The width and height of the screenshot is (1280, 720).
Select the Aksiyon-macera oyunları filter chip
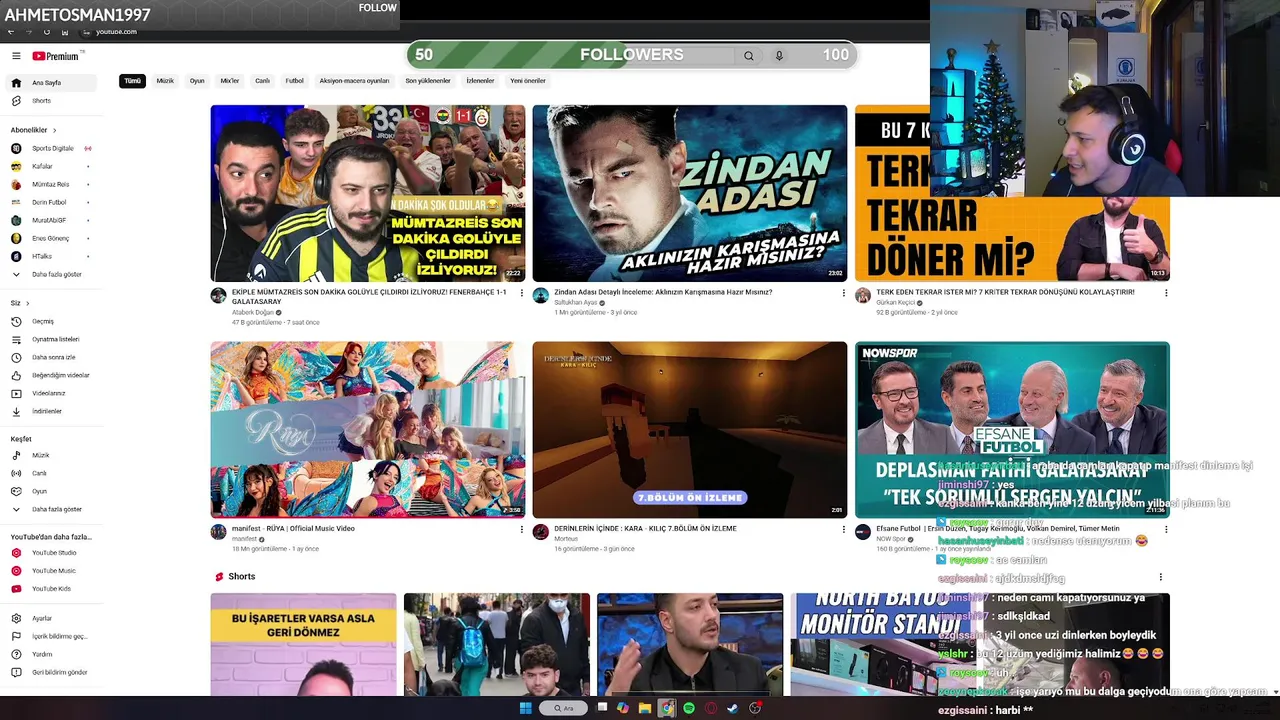click(354, 81)
